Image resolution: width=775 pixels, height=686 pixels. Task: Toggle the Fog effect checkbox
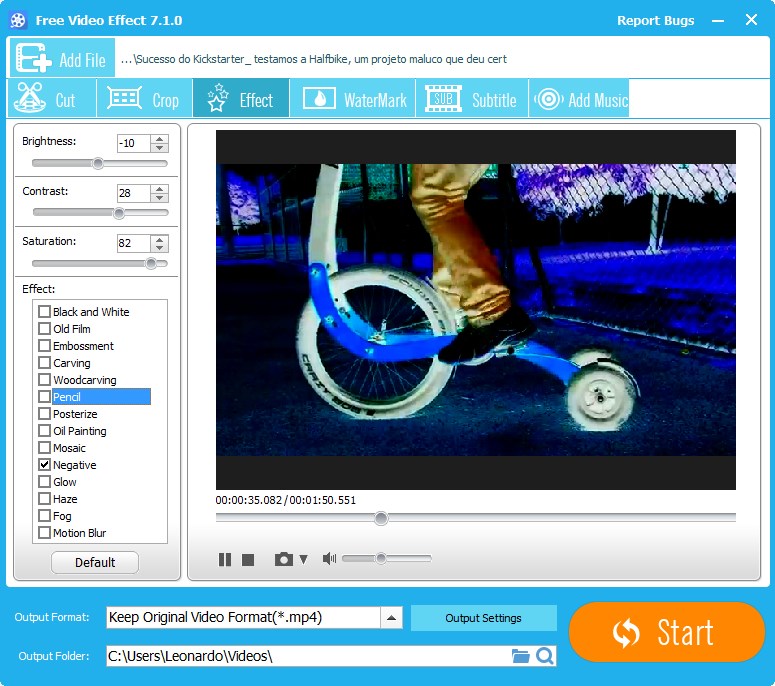[x=44, y=515]
